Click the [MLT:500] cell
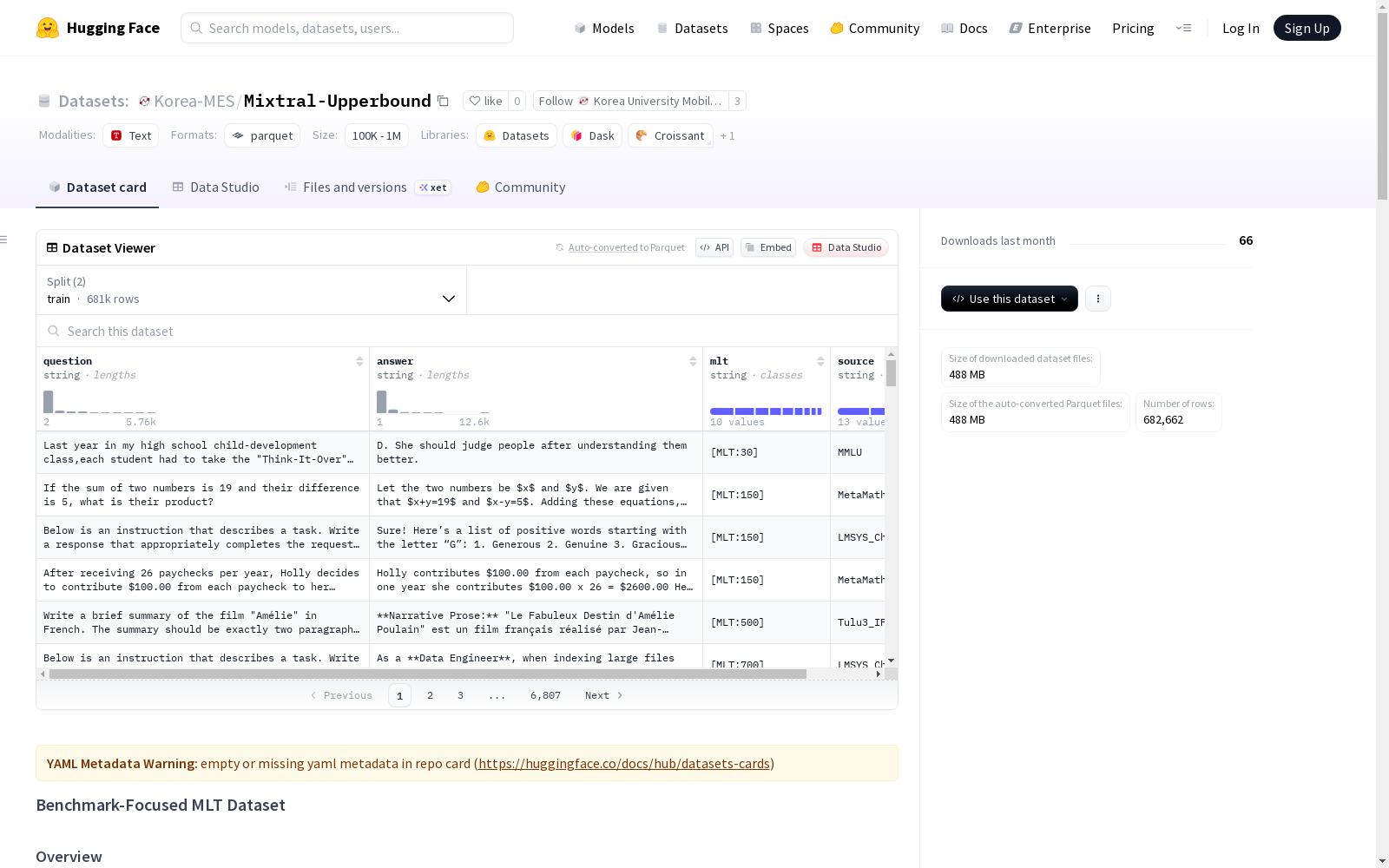The image size is (1389, 868). (767, 622)
